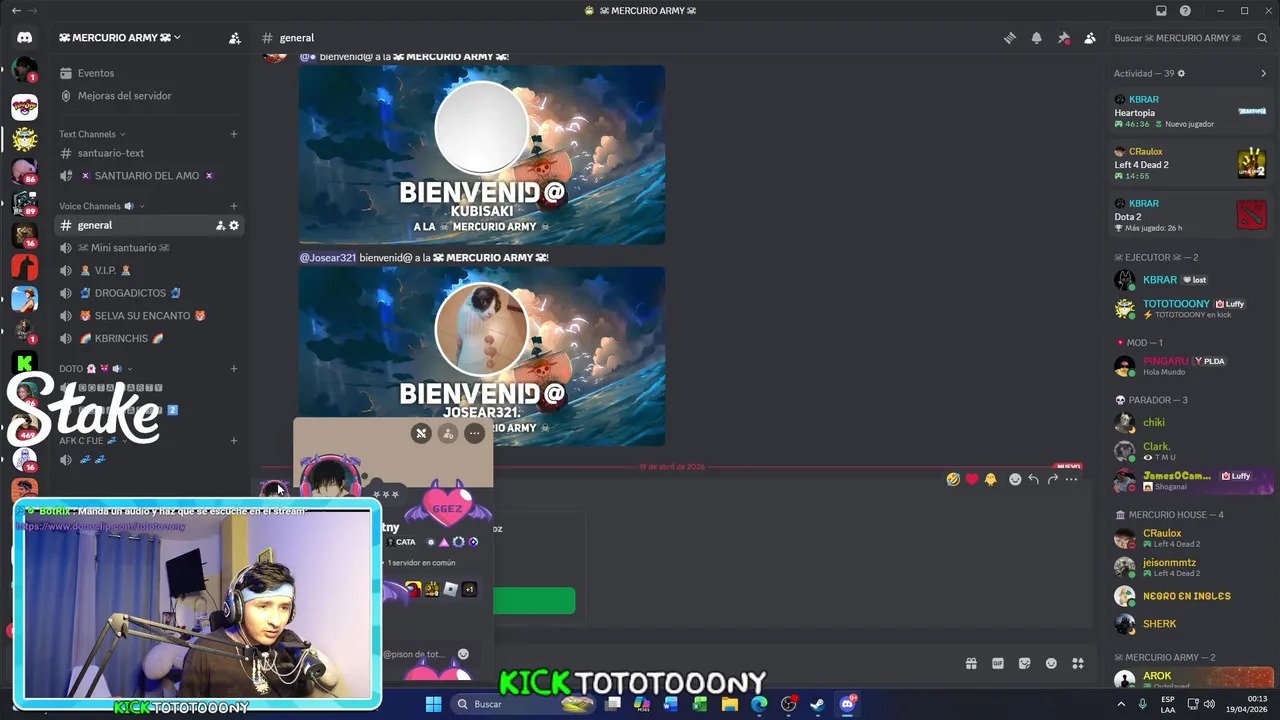Open member NEGRO EN INGLES profile
Viewport: 1280px width, 720px height.
[1190, 596]
